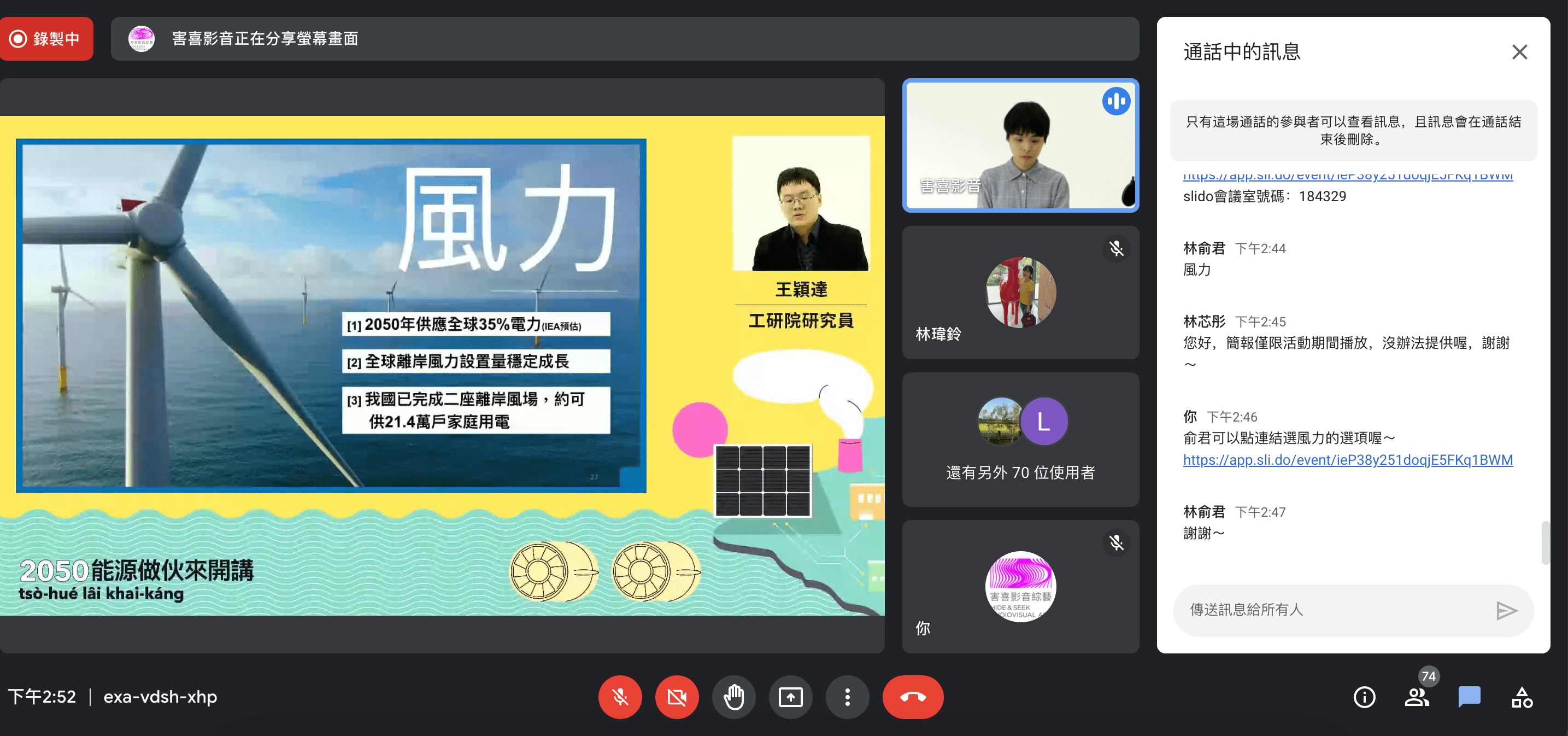The width and height of the screenshot is (1568, 736).
Task: Close the in-call messages panel
Action: tap(1519, 52)
